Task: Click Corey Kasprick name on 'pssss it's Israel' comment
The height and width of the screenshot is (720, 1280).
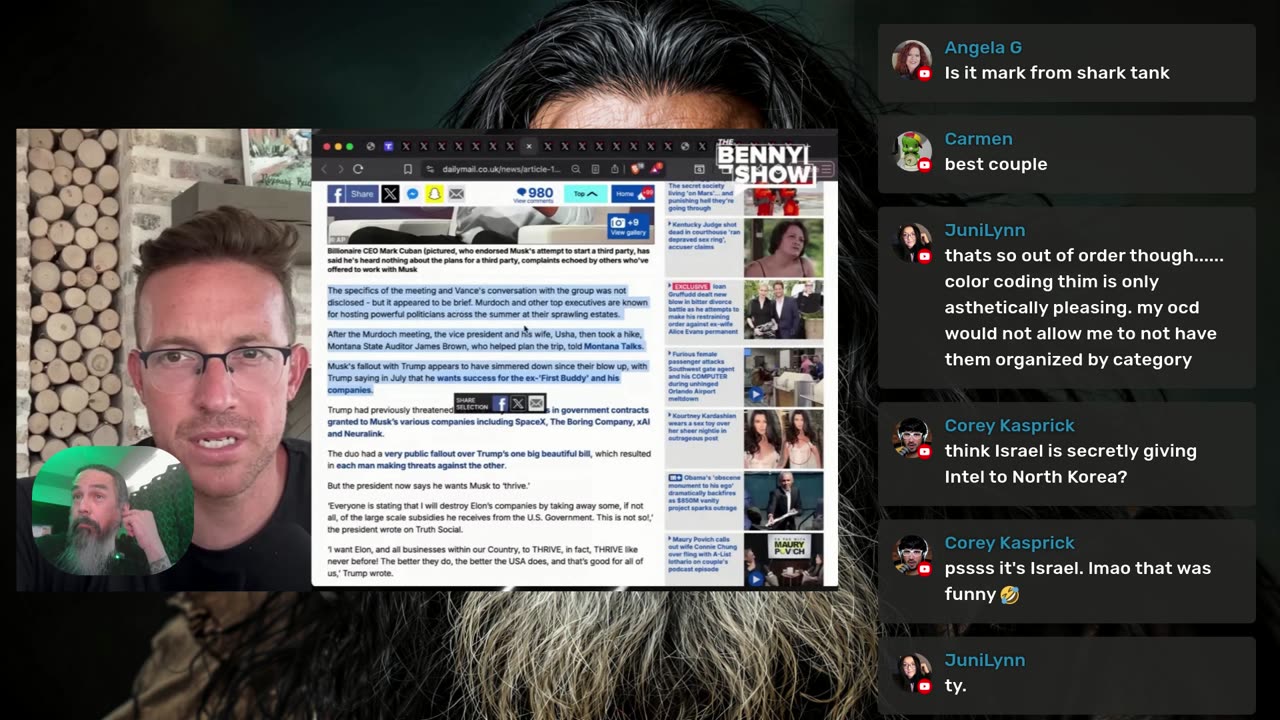Action: [x=1009, y=542]
